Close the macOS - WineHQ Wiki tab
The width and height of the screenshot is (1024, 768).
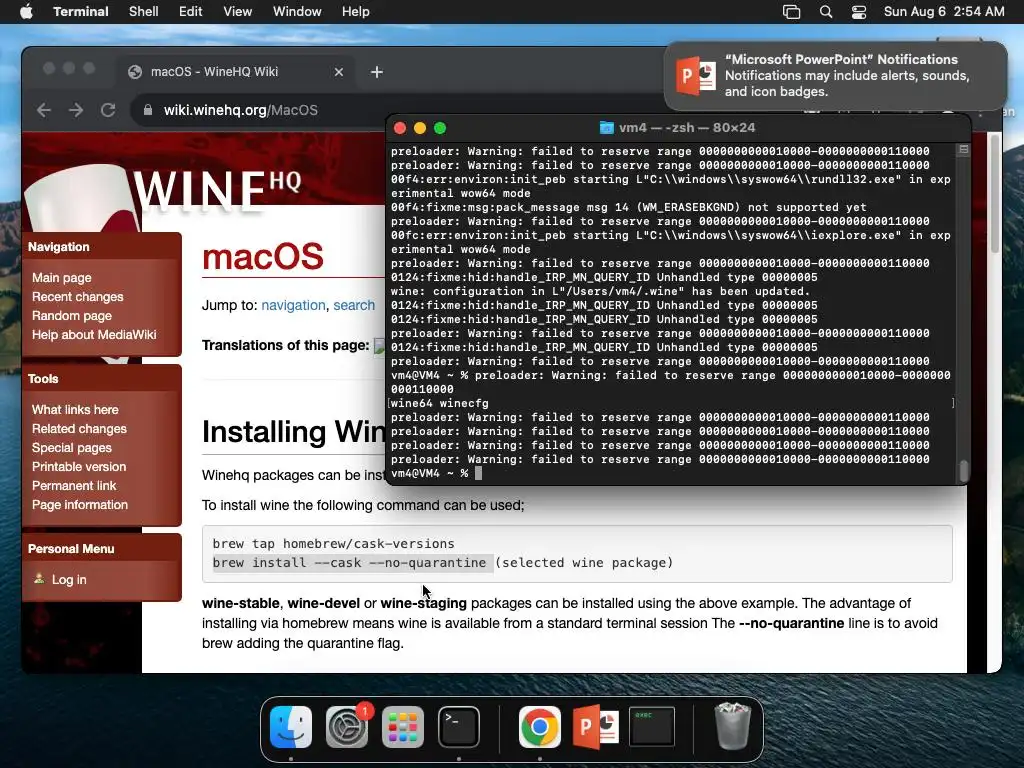(x=339, y=72)
